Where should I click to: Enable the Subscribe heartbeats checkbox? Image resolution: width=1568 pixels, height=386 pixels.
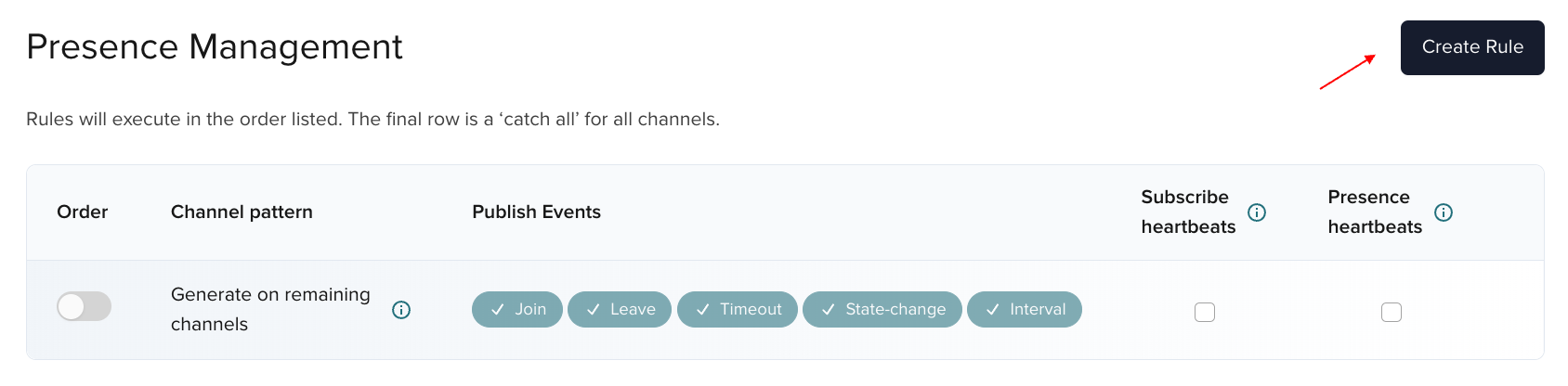point(1205,312)
